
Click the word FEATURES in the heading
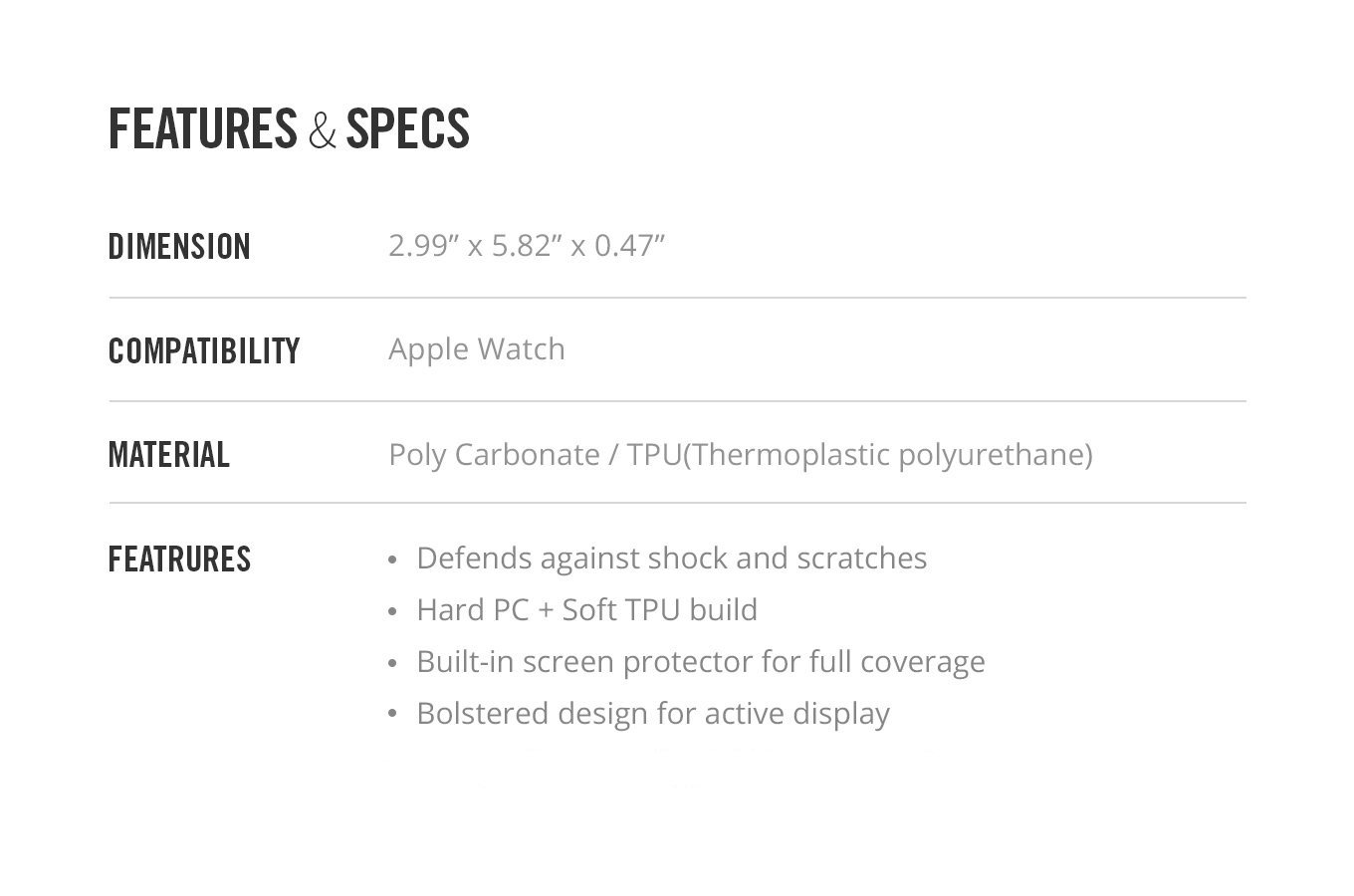(203, 129)
